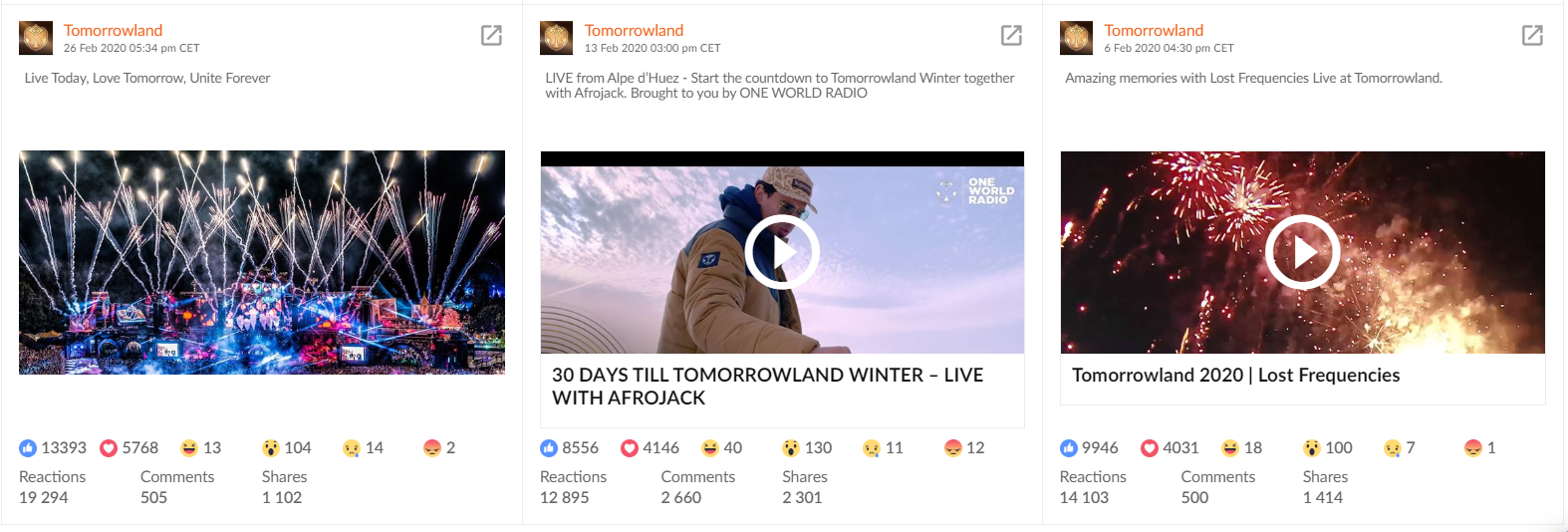The width and height of the screenshot is (1568, 532).
Task: Open 'Tomorrowland 2020 | Lost Frequencies' title
Action: pos(1235,376)
